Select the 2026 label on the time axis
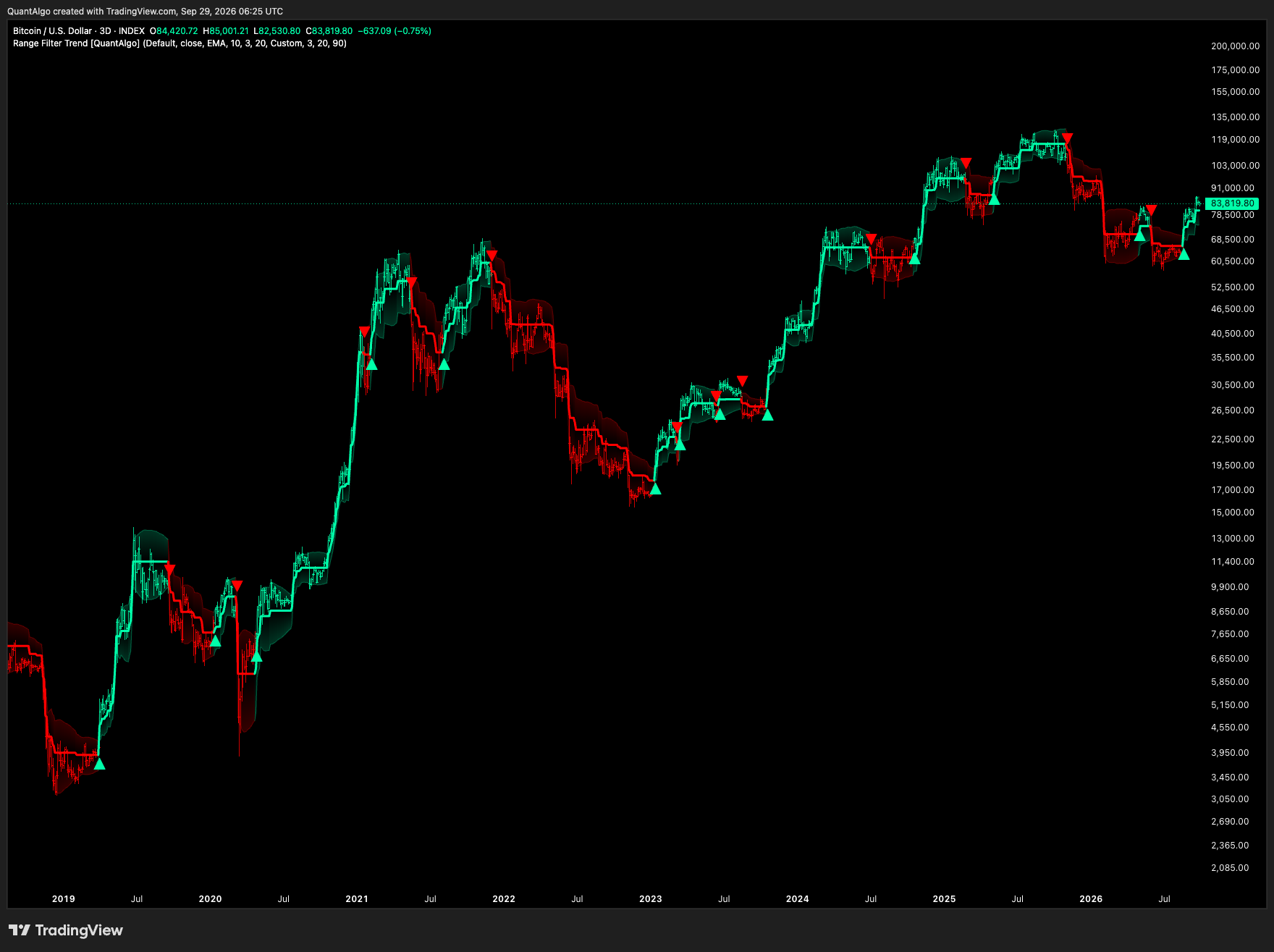Image resolution: width=1274 pixels, height=952 pixels. (1091, 899)
